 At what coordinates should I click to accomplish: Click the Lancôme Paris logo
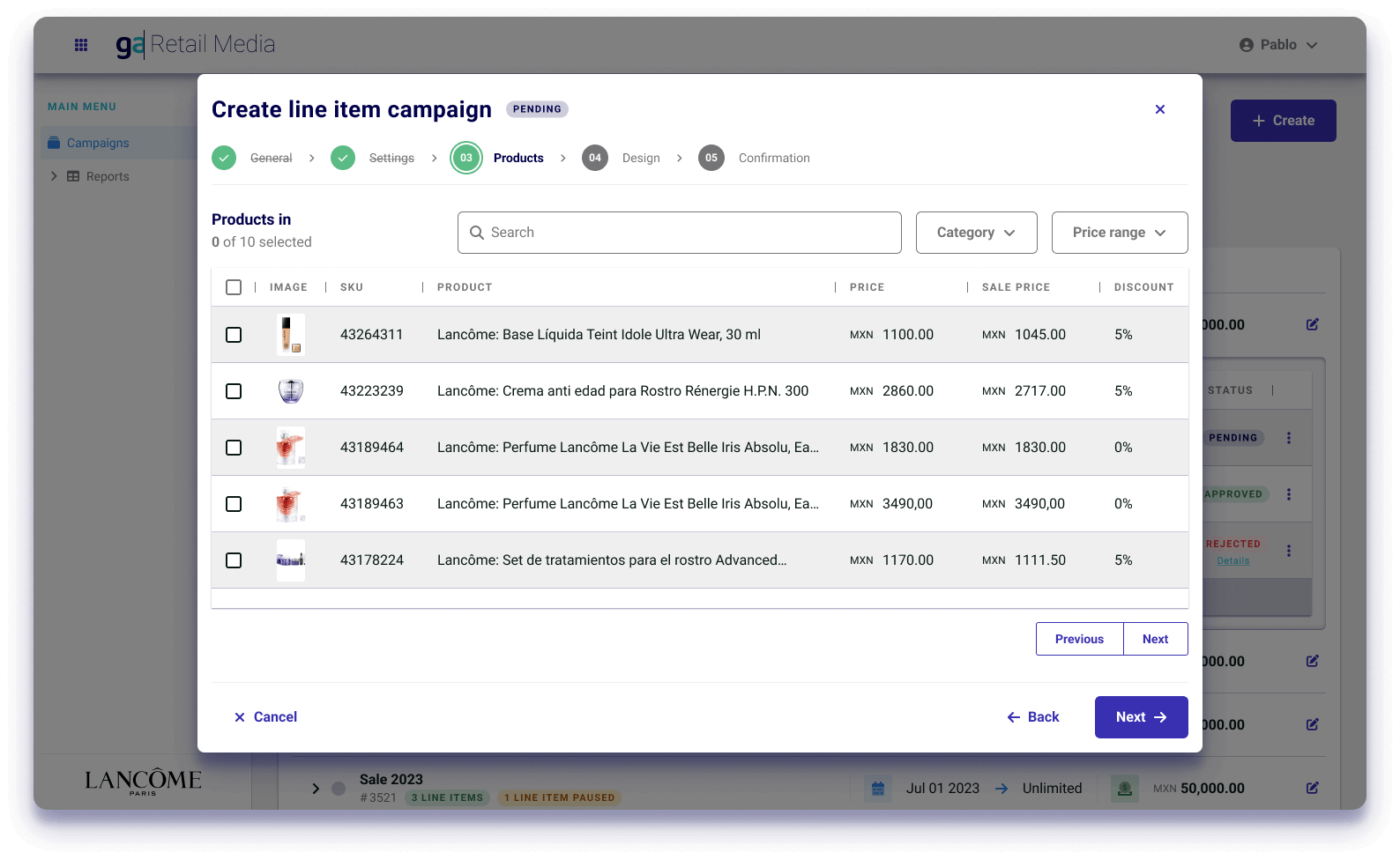[143, 781]
